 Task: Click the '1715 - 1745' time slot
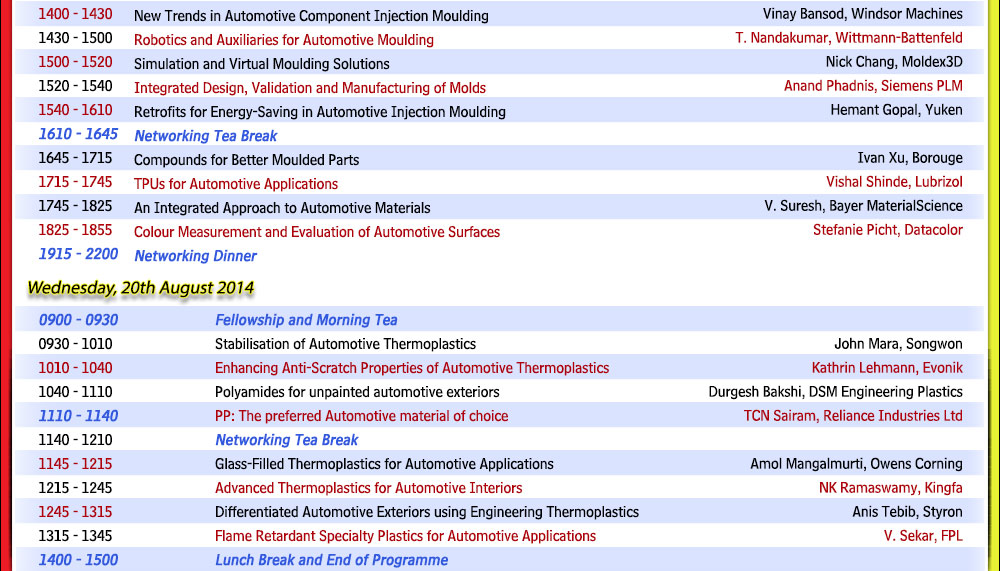coord(75,182)
